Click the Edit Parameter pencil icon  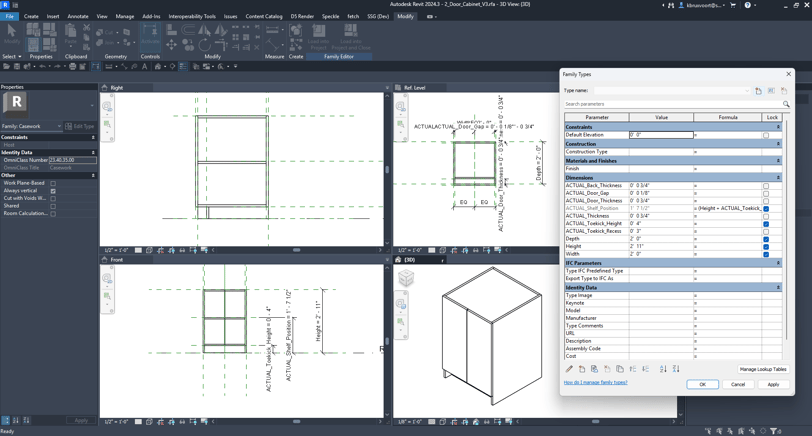click(569, 369)
